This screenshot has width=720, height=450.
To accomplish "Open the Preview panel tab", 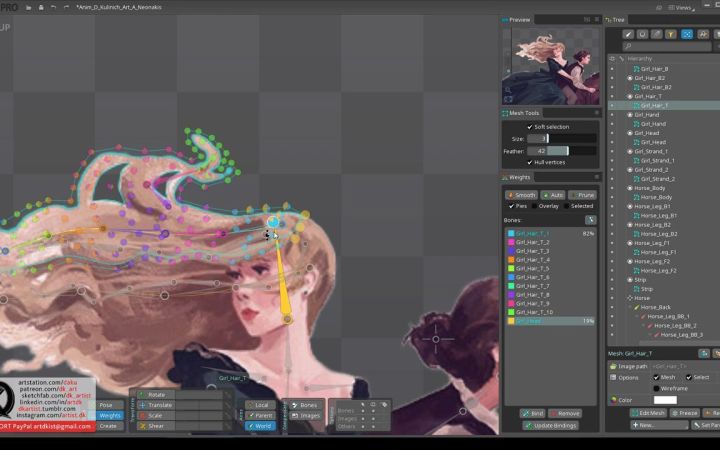I will 517,20.
